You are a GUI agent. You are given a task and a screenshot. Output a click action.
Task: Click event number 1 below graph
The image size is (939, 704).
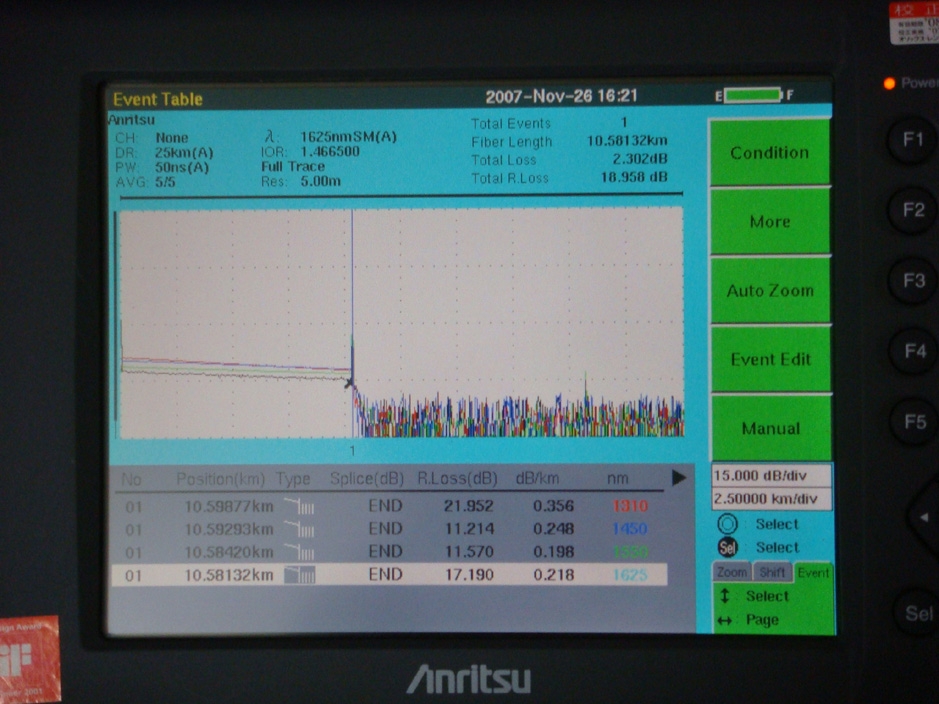coord(352,451)
